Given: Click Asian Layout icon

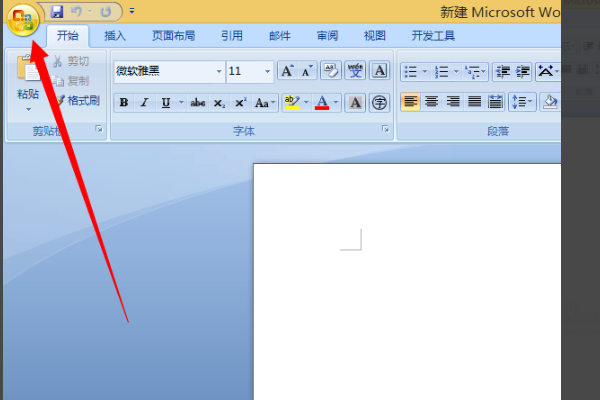Looking at the screenshot, I should tap(548, 72).
